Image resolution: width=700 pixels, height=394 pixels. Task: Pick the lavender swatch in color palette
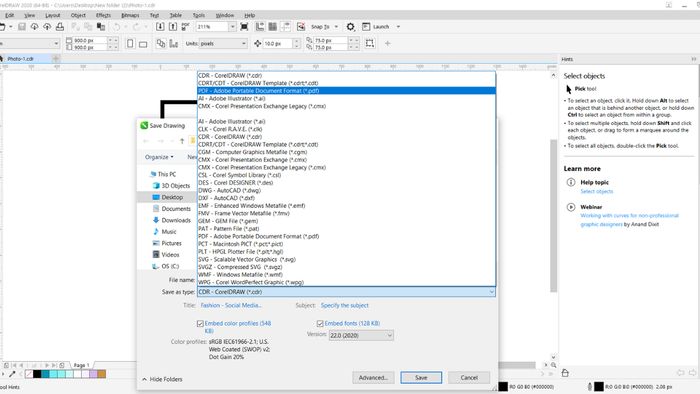pos(94,374)
